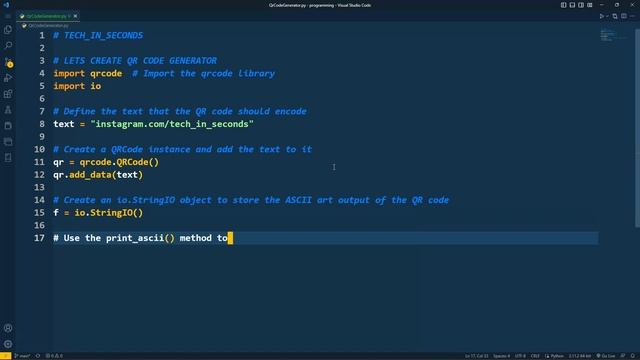Open the Search view in the activity bar
The height and width of the screenshot is (360, 640).
tap(8, 45)
